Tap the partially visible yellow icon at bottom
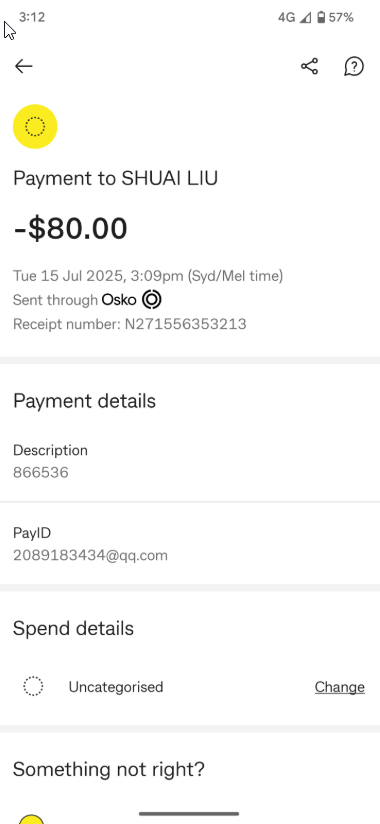 (x=31, y=819)
